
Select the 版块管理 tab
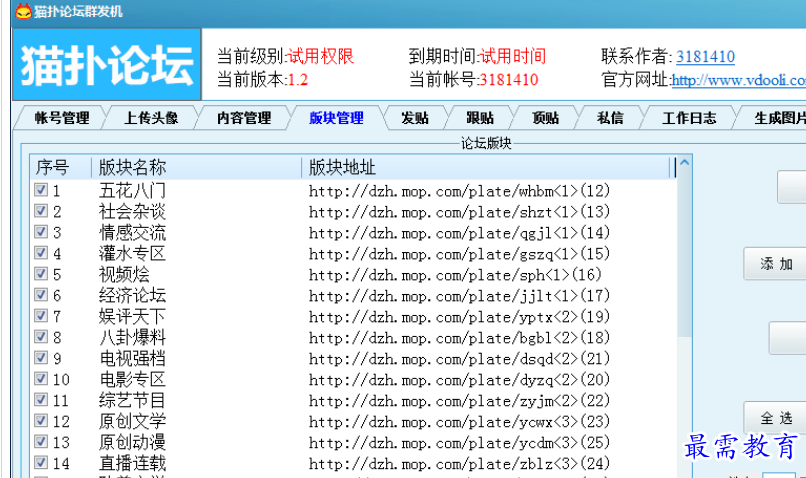click(336, 118)
